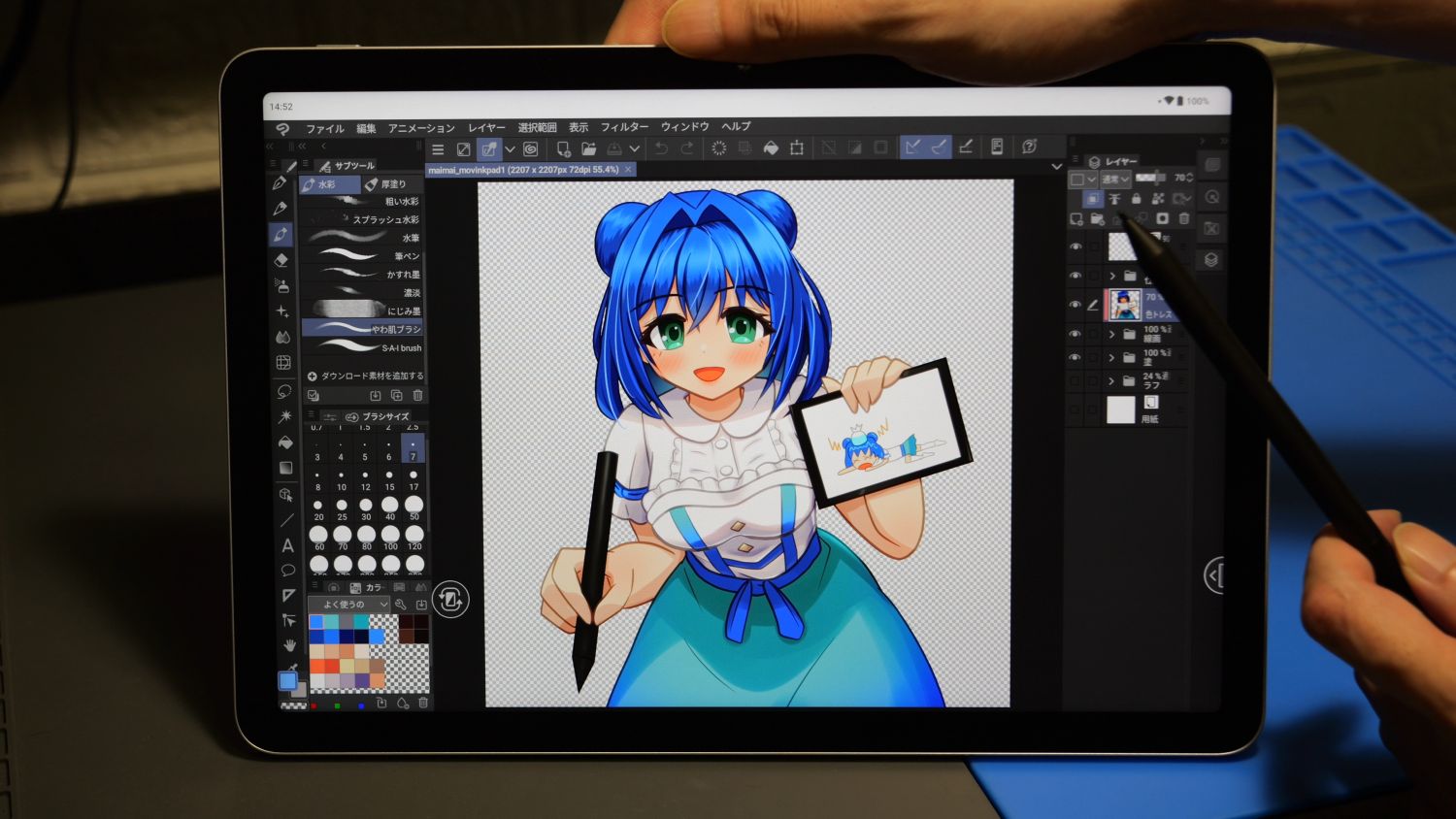
Task: Toggle visibility of the 塗 folder layer
Action: (1075, 357)
